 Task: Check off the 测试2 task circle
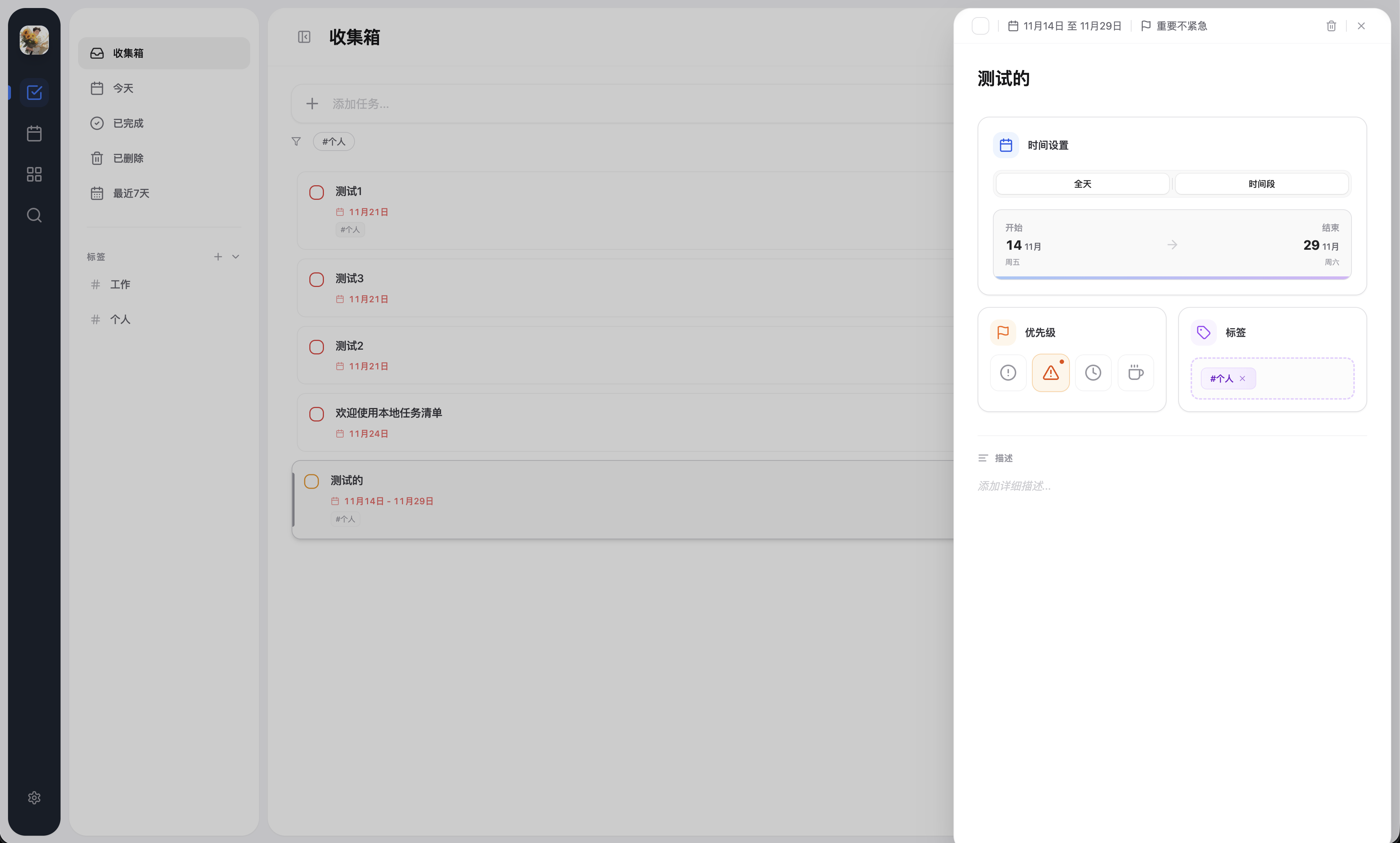pos(317,346)
